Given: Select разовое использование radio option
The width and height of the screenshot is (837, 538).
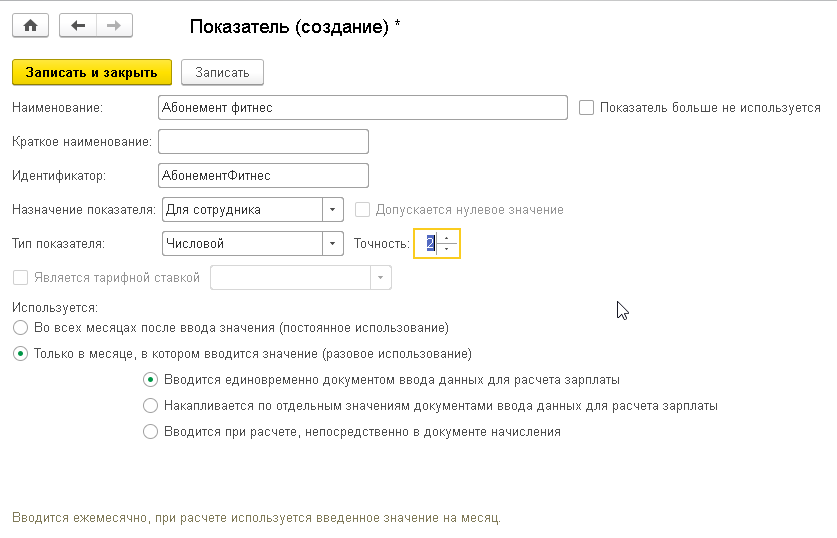Looking at the screenshot, I should pos(20,354).
